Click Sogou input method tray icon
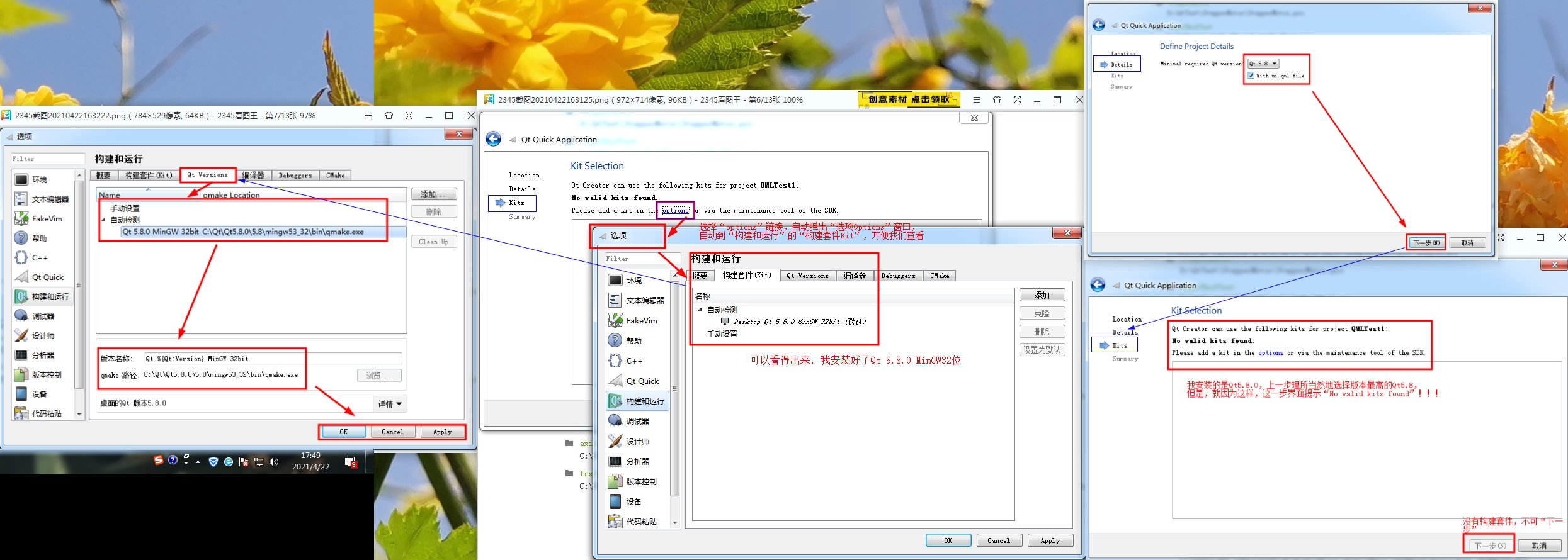This screenshot has height=560, width=1568. click(159, 461)
